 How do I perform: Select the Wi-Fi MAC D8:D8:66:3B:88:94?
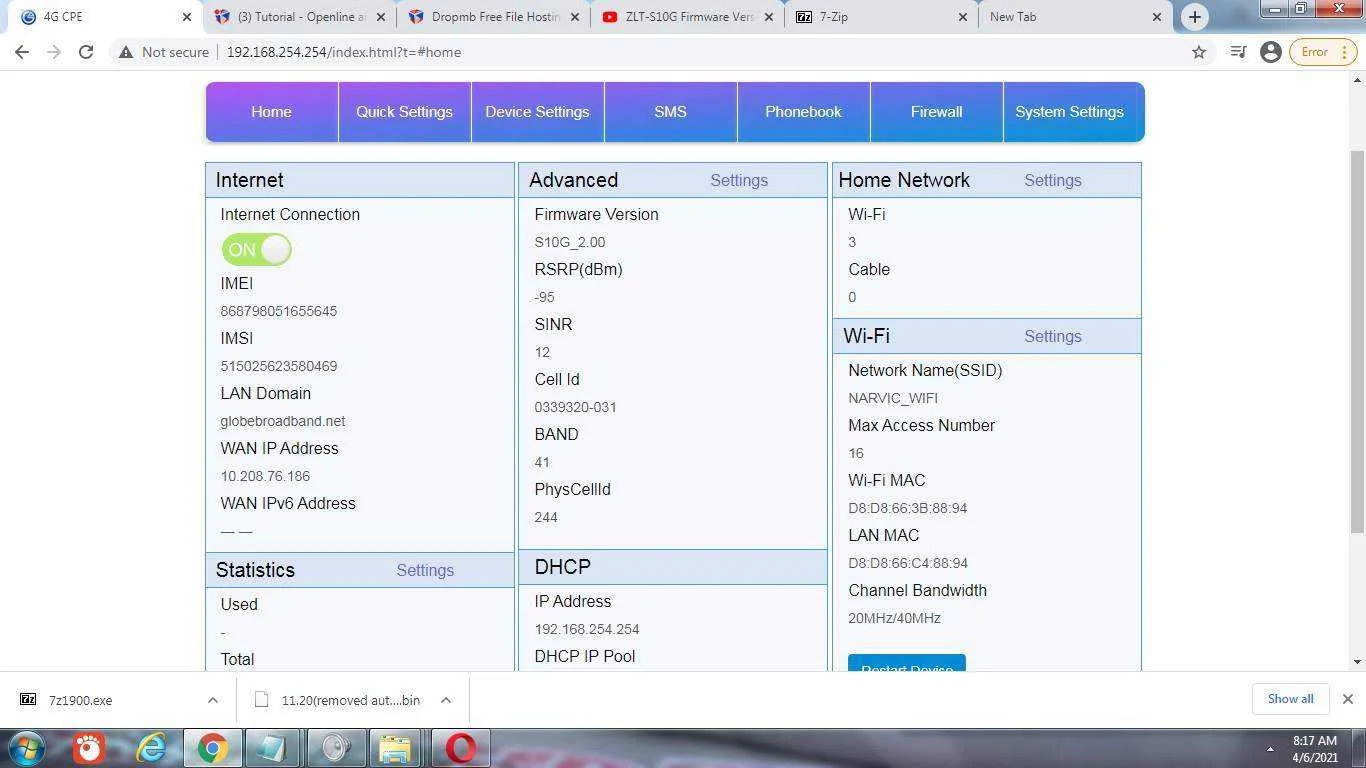[907, 508]
